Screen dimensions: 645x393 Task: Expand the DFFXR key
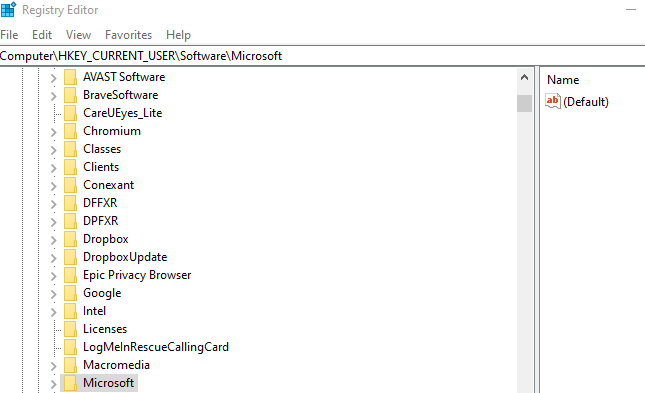click(x=53, y=204)
